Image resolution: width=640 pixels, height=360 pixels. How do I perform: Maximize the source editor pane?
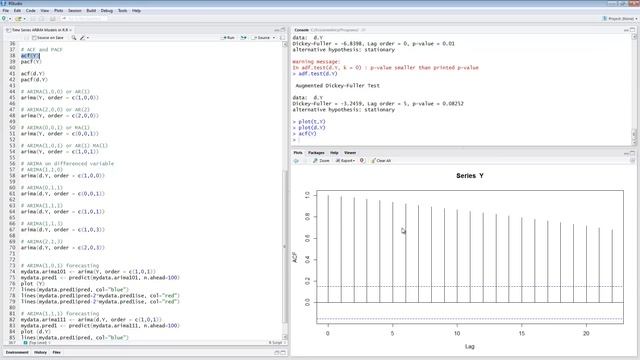283,30
